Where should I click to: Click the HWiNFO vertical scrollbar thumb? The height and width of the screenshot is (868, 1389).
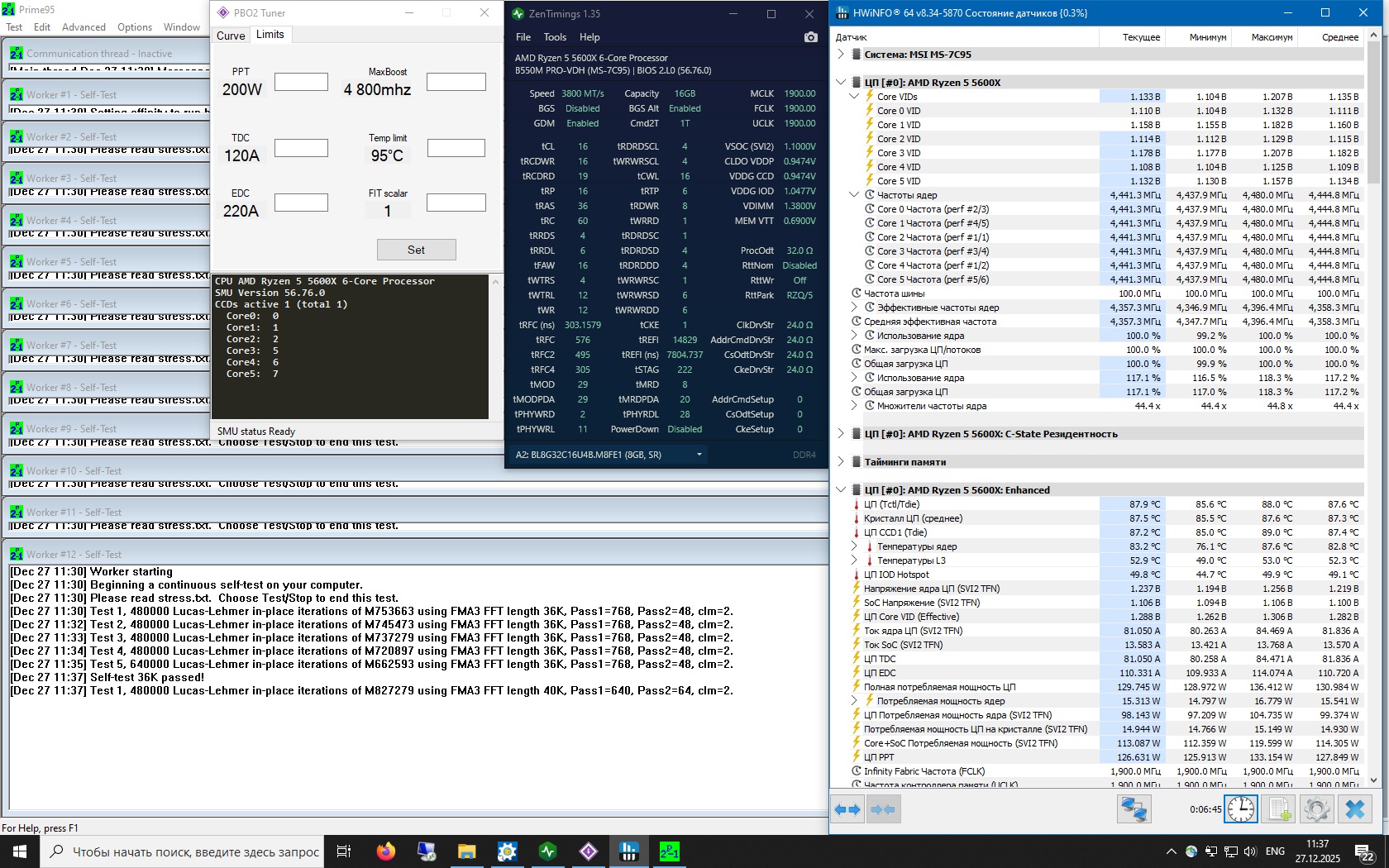click(1373, 112)
